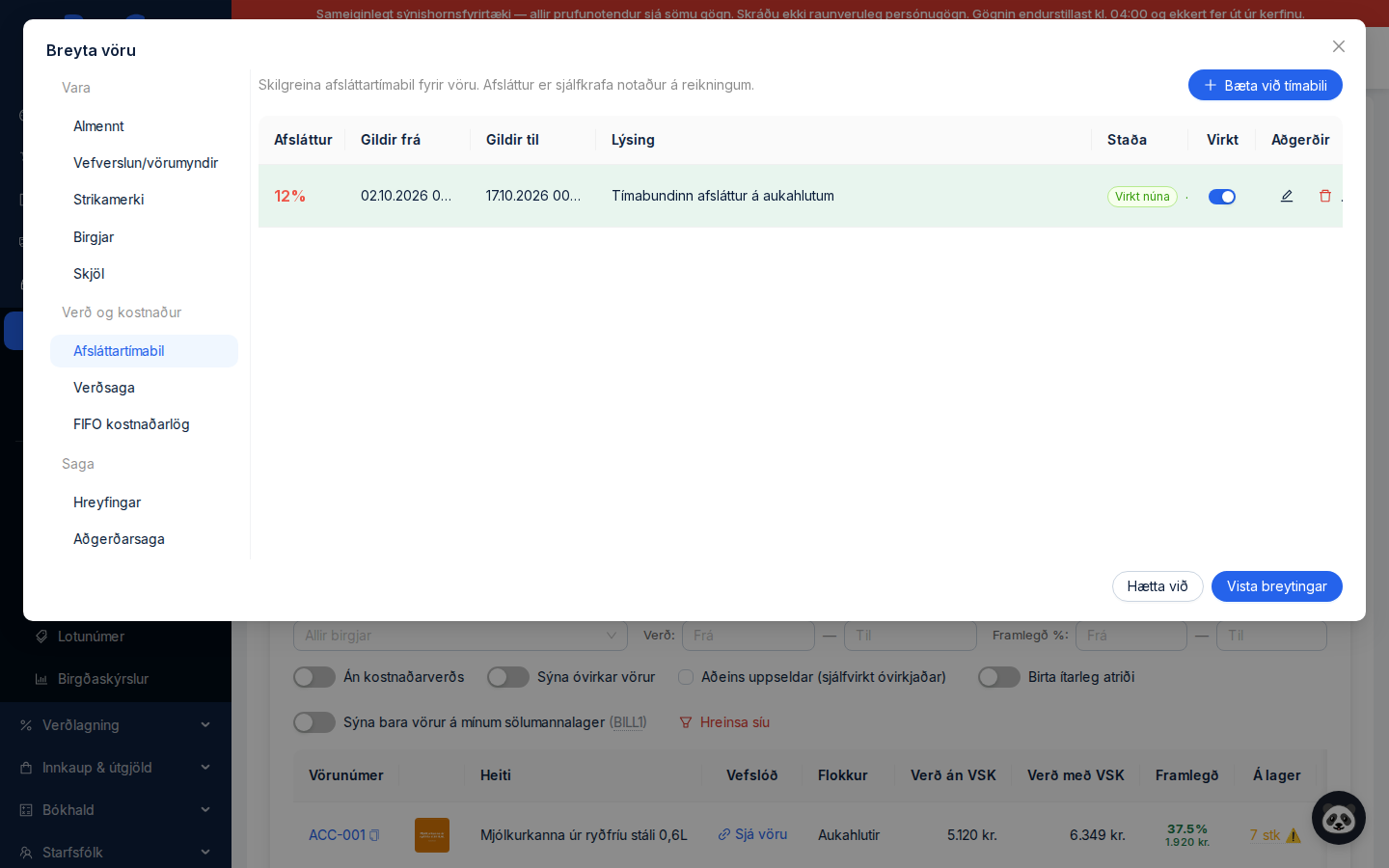Screen dimensions: 1389x868
Task: Click Bæta við tímabili button
Action: (x=1266, y=85)
